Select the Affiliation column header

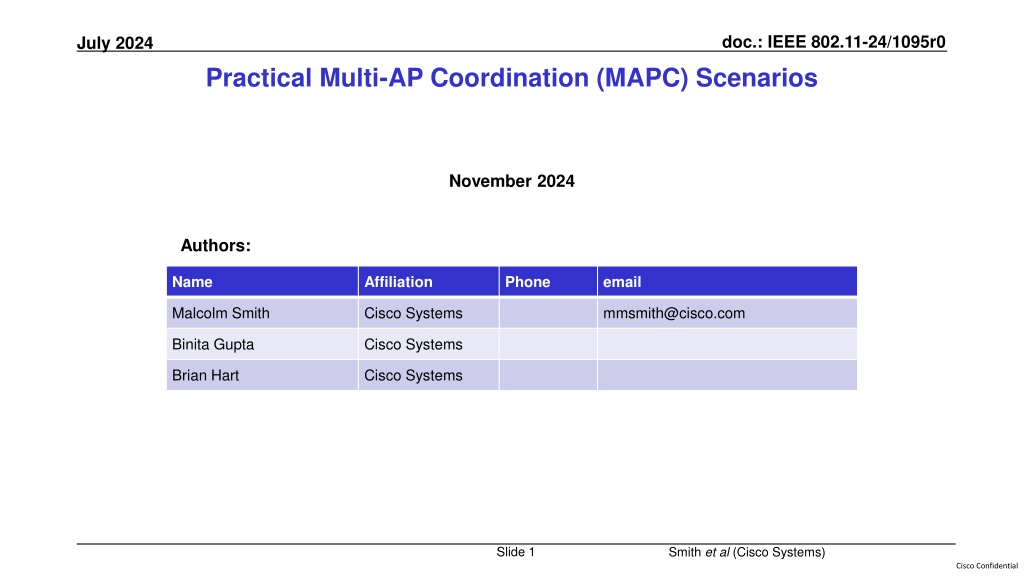click(428, 281)
